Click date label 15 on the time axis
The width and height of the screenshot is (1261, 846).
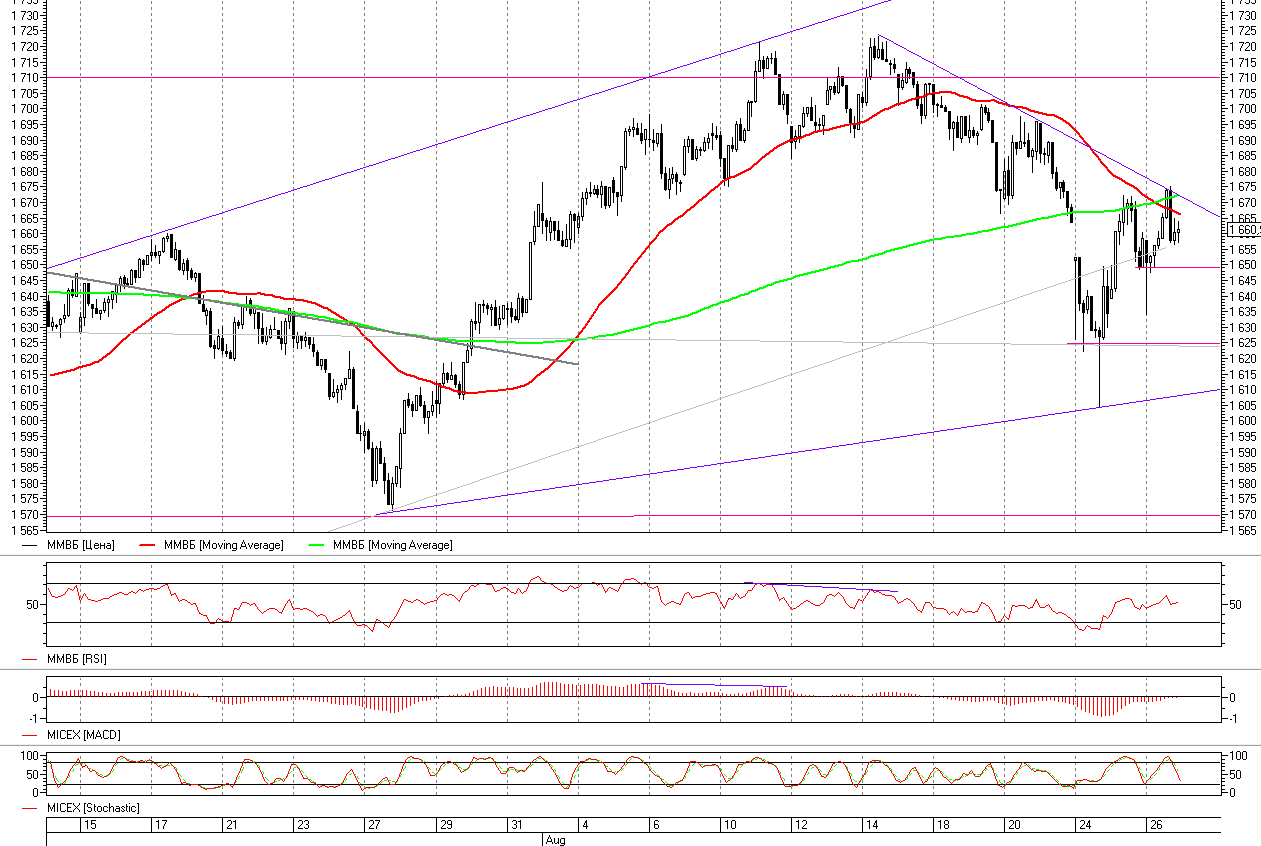point(89,825)
